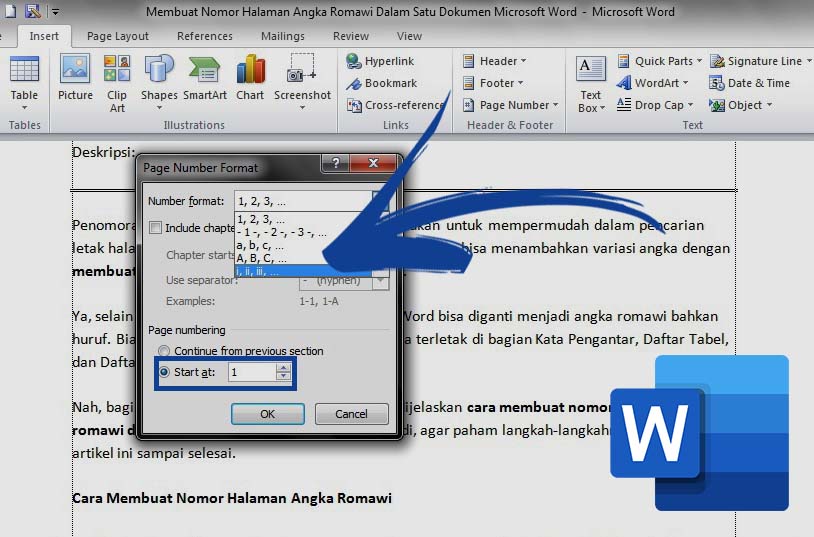Click "artikel ini sampai selesai." line
The image size is (814, 537).
(154, 453)
